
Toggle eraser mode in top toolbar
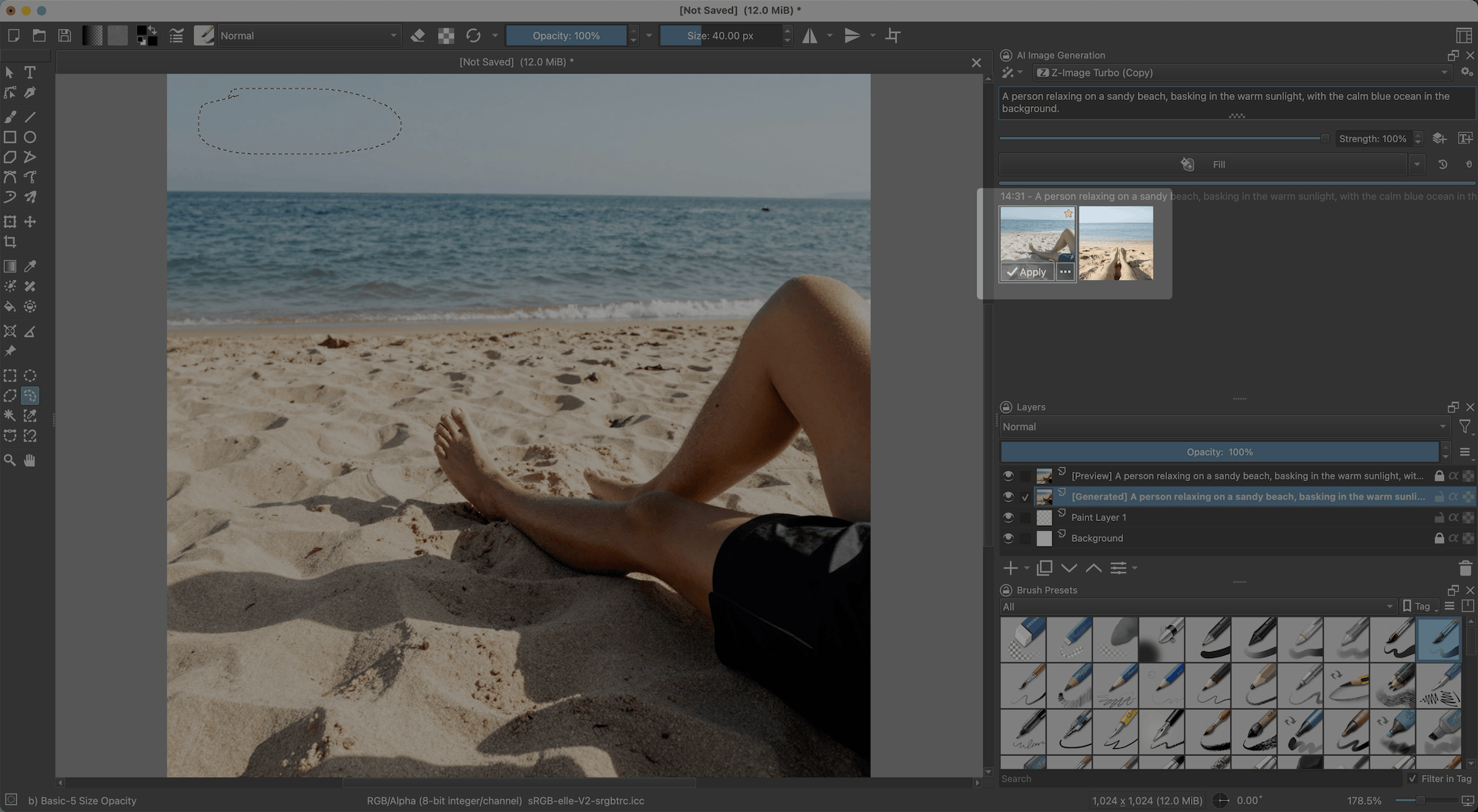pyautogui.click(x=418, y=35)
